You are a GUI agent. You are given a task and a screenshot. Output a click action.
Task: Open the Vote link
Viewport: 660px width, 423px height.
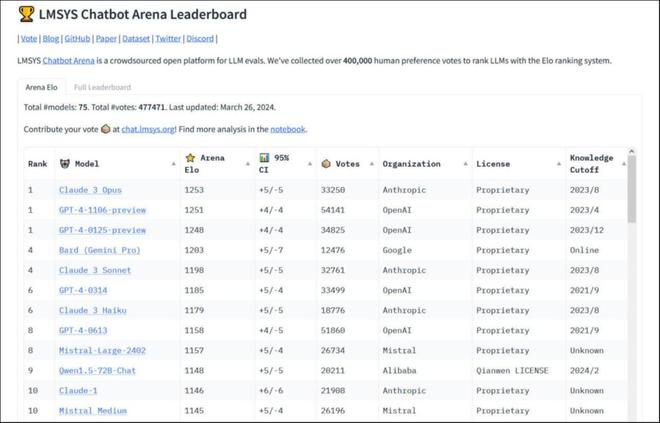pyautogui.click(x=29, y=38)
